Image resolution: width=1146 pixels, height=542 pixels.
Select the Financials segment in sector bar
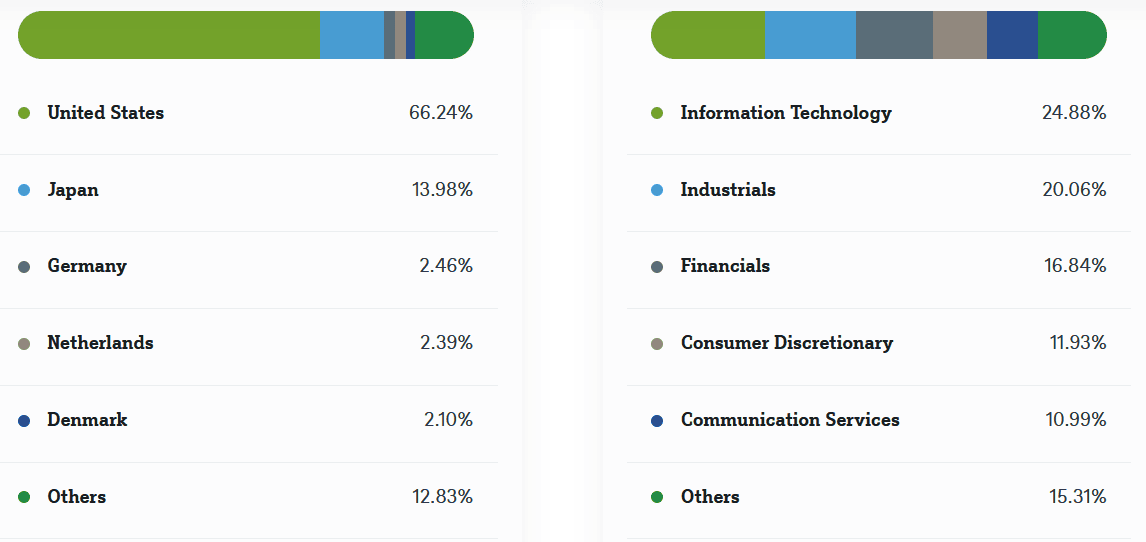pyautogui.click(x=894, y=35)
